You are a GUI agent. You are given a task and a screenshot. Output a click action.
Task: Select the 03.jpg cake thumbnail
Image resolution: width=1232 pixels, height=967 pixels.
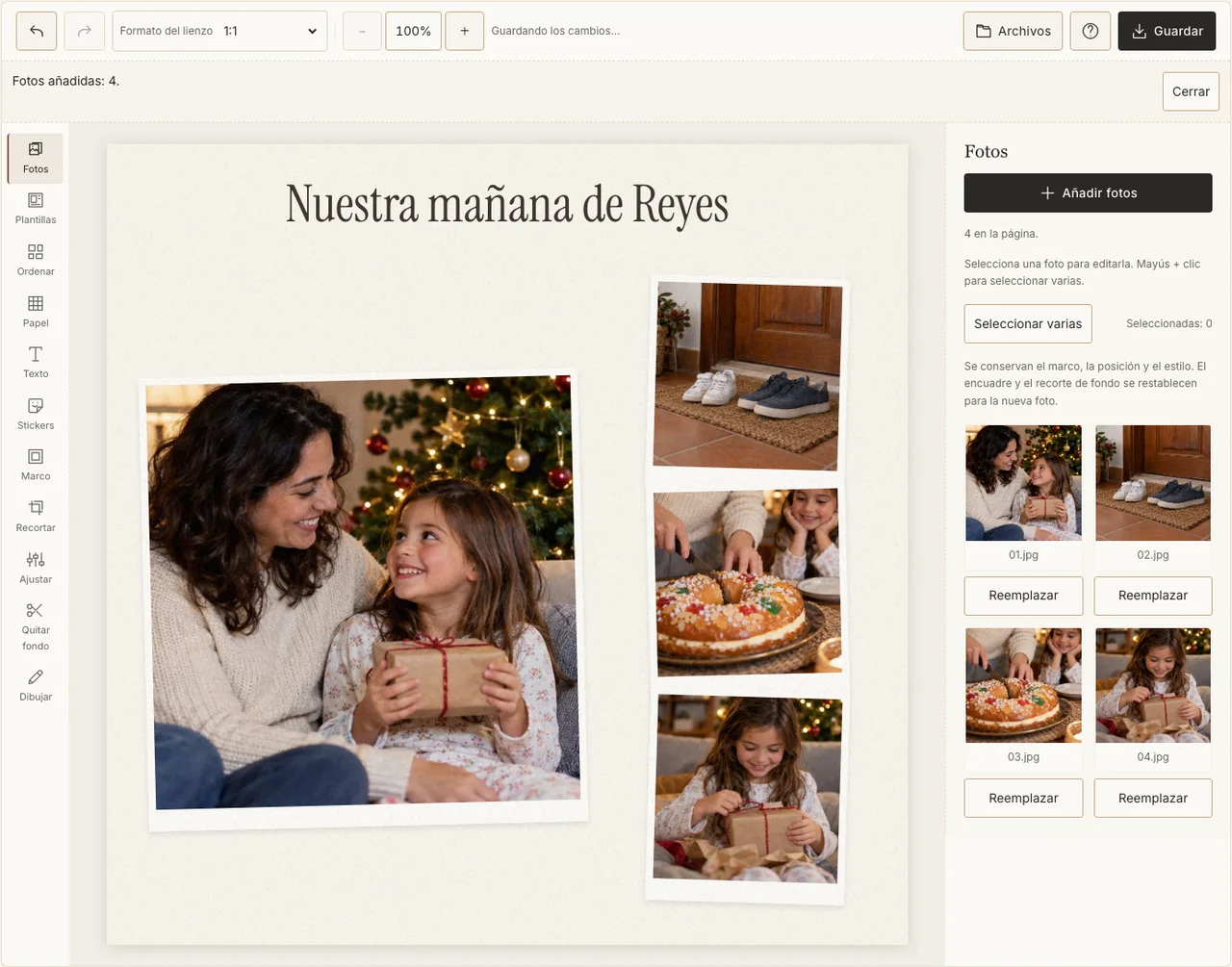coord(1023,685)
